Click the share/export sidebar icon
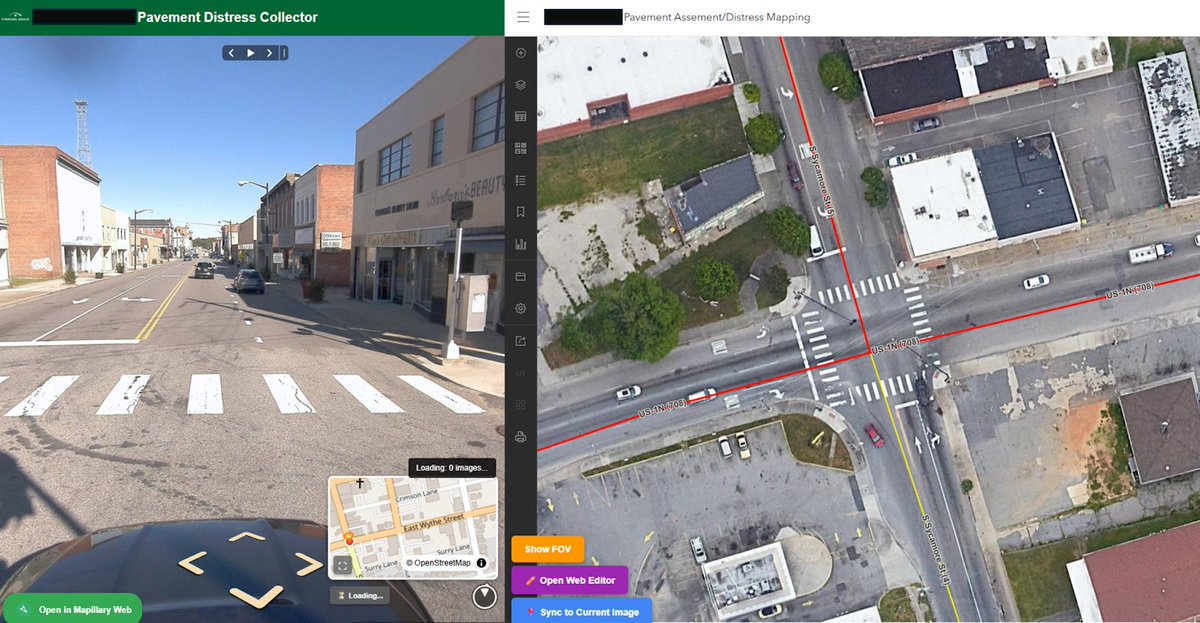The width and height of the screenshot is (1200, 623). click(x=520, y=341)
